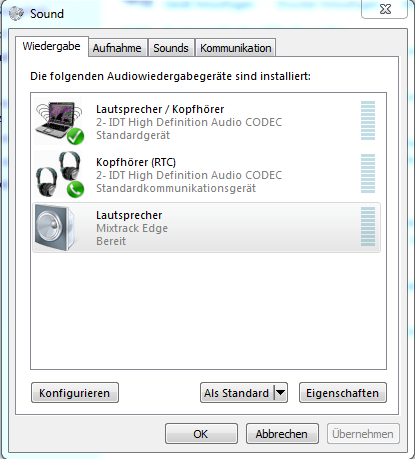Open the Als Standard dropdown arrow
The height and width of the screenshot is (459, 415).
click(281, 393)
